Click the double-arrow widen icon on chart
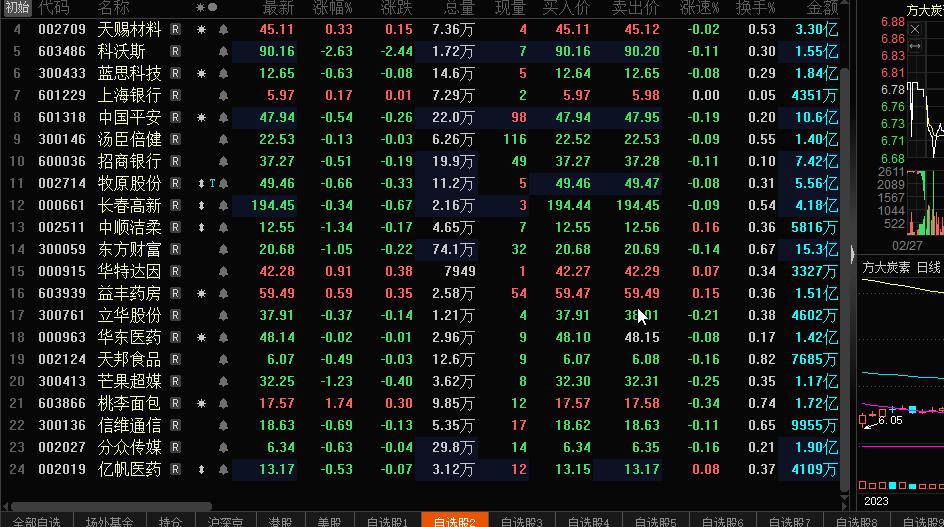This screenshot has height=527, width=944. [x=914, y=46]
